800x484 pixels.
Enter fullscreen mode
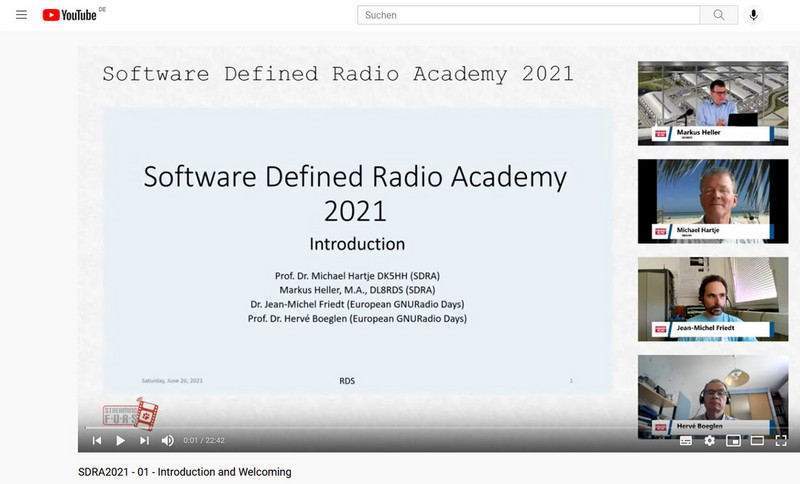tap(781, 440)
